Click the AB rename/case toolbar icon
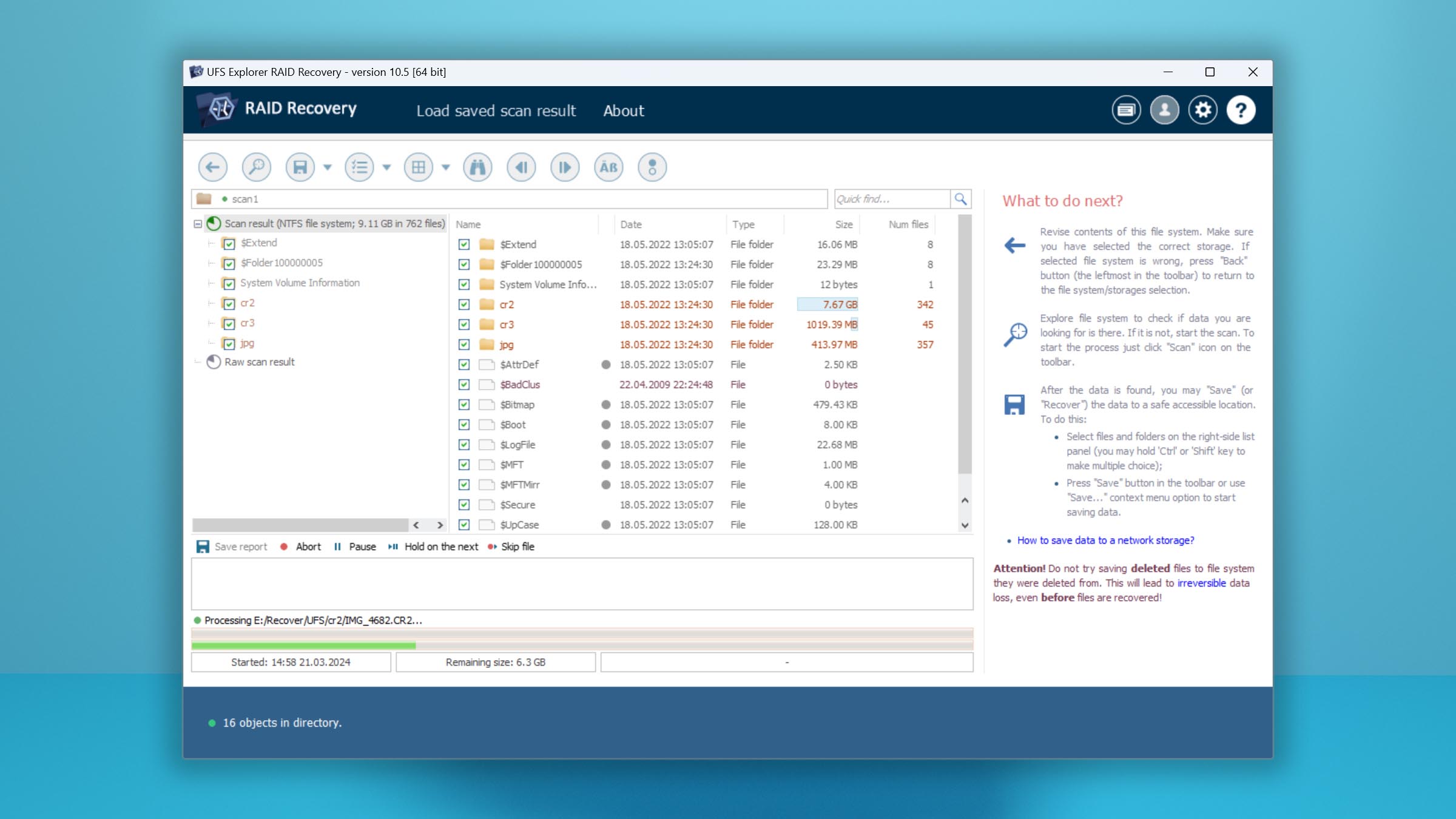 [608, 167]
